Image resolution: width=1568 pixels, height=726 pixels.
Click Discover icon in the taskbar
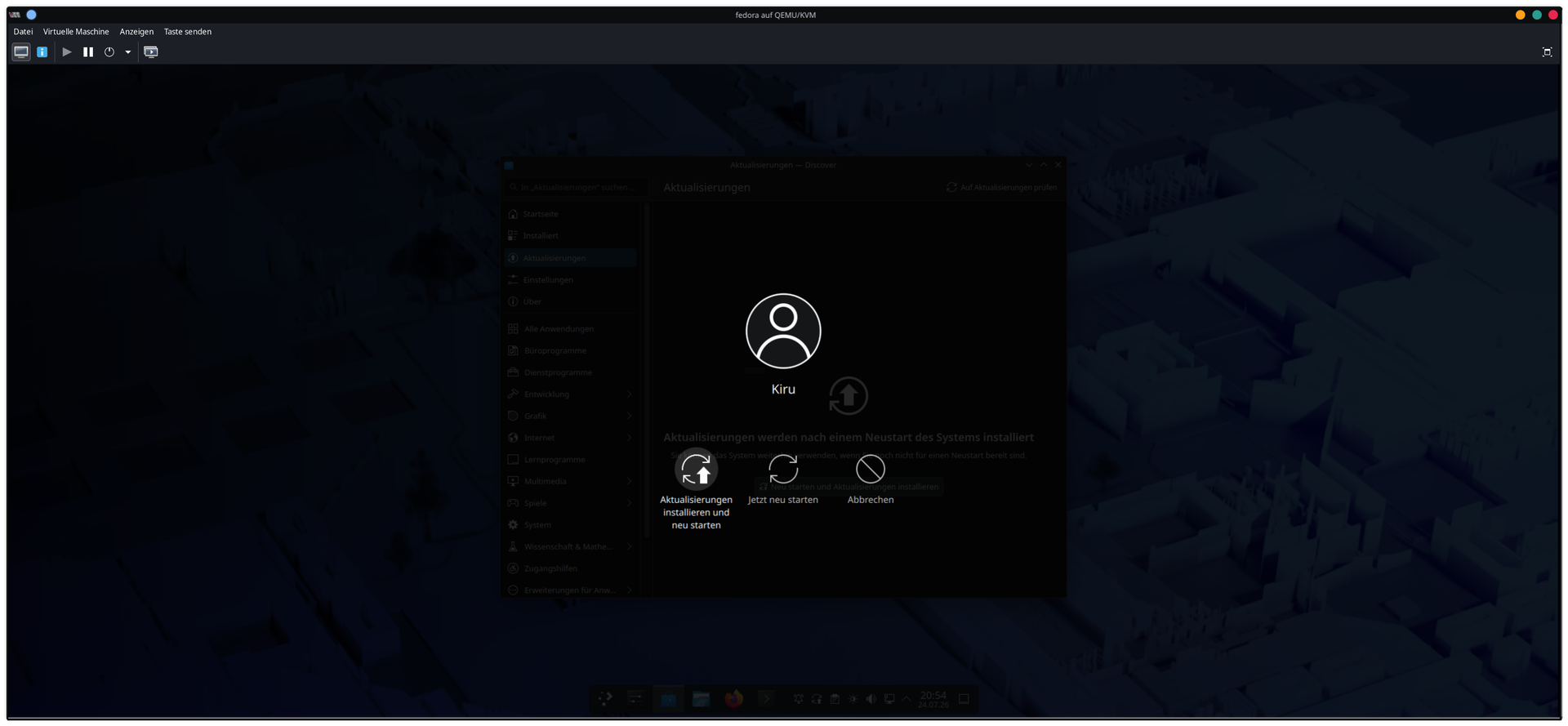pyautogui.click(x=668, y=699)
